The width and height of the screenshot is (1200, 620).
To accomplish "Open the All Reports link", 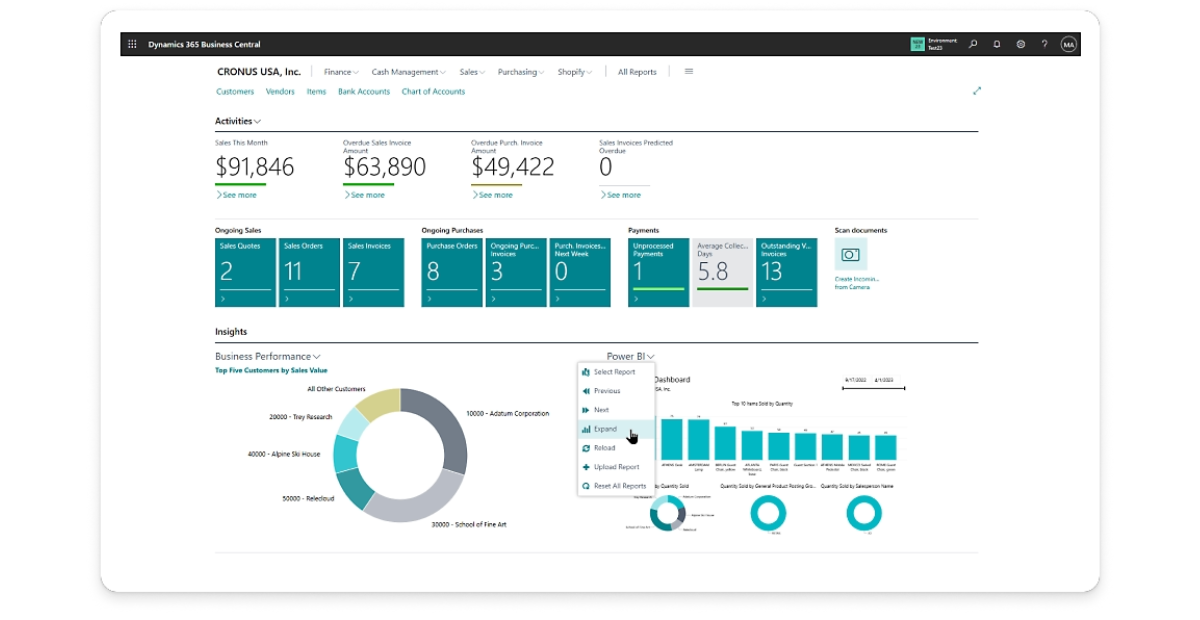I will 637,72.
